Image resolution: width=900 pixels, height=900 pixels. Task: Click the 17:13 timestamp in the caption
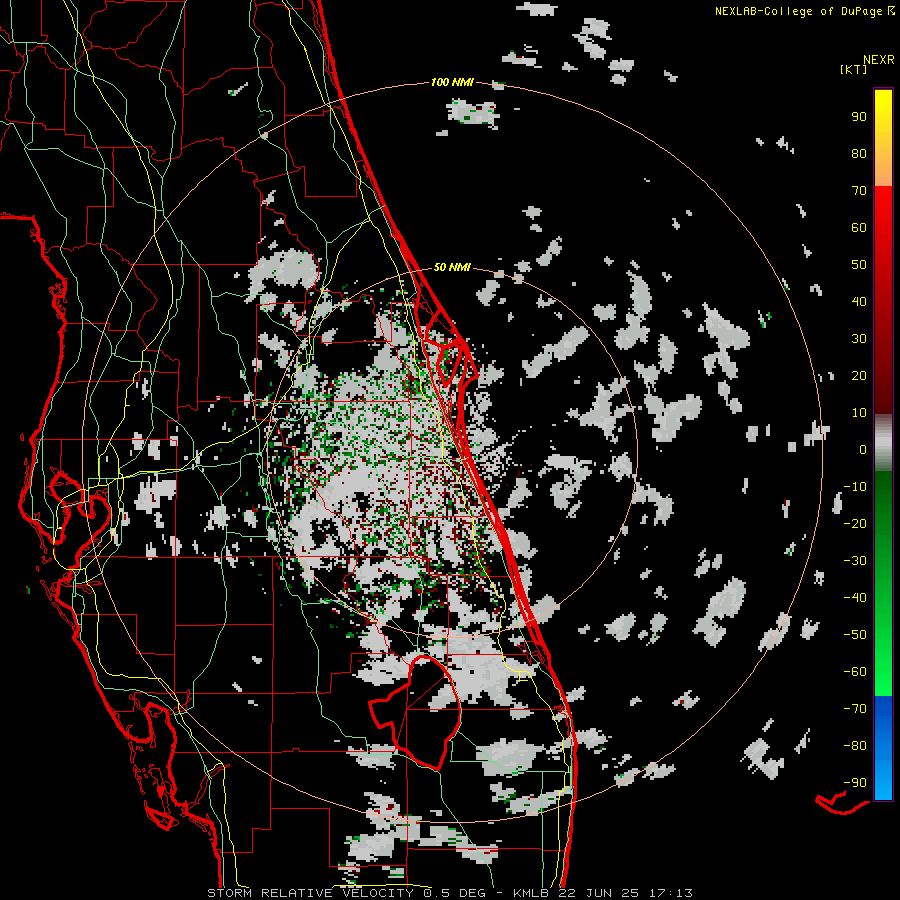(671, 893)
